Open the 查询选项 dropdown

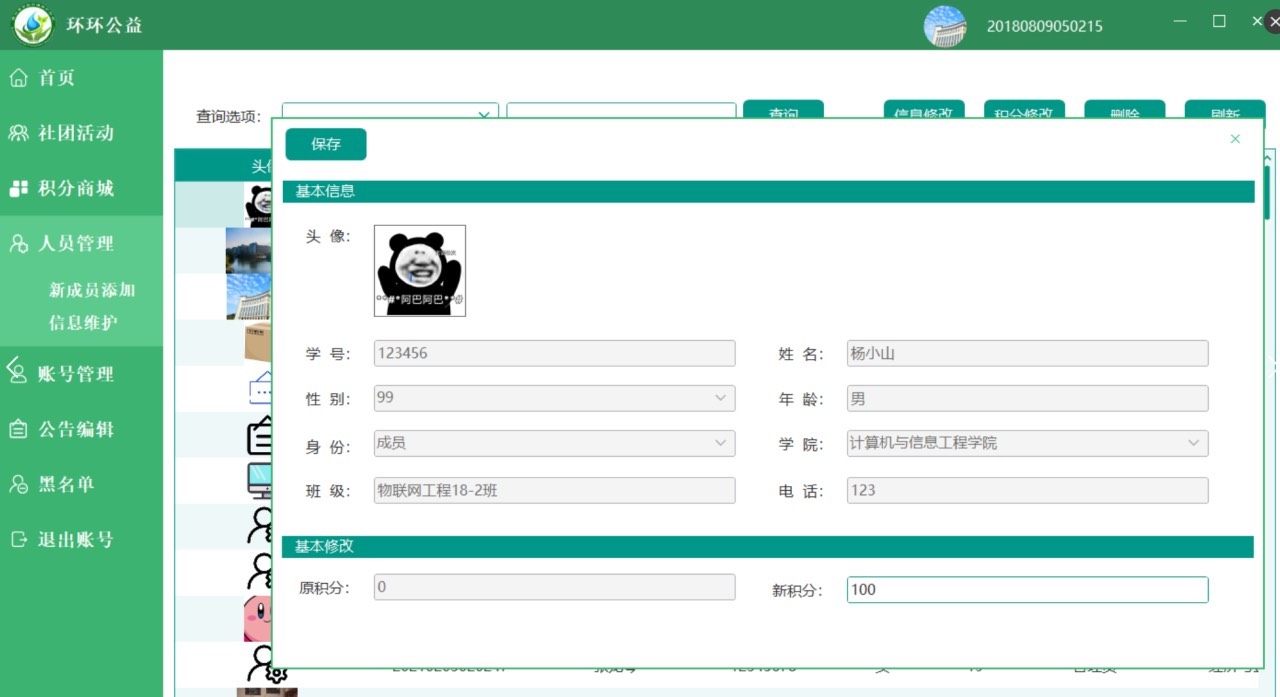390,111
